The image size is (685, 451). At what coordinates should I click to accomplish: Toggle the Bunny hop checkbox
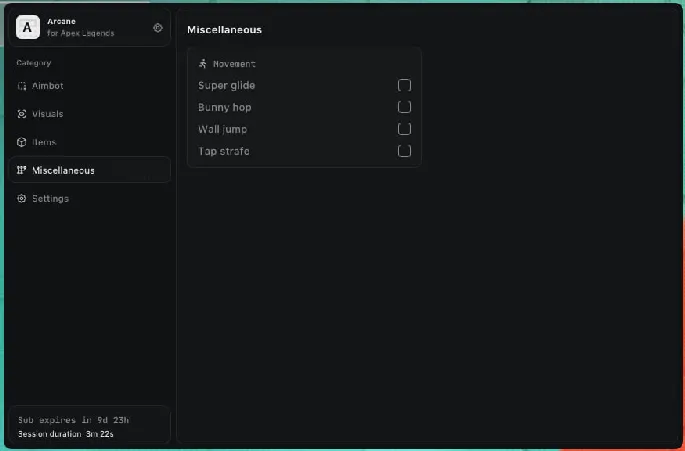pyautogui.click(x=404, y=107)
